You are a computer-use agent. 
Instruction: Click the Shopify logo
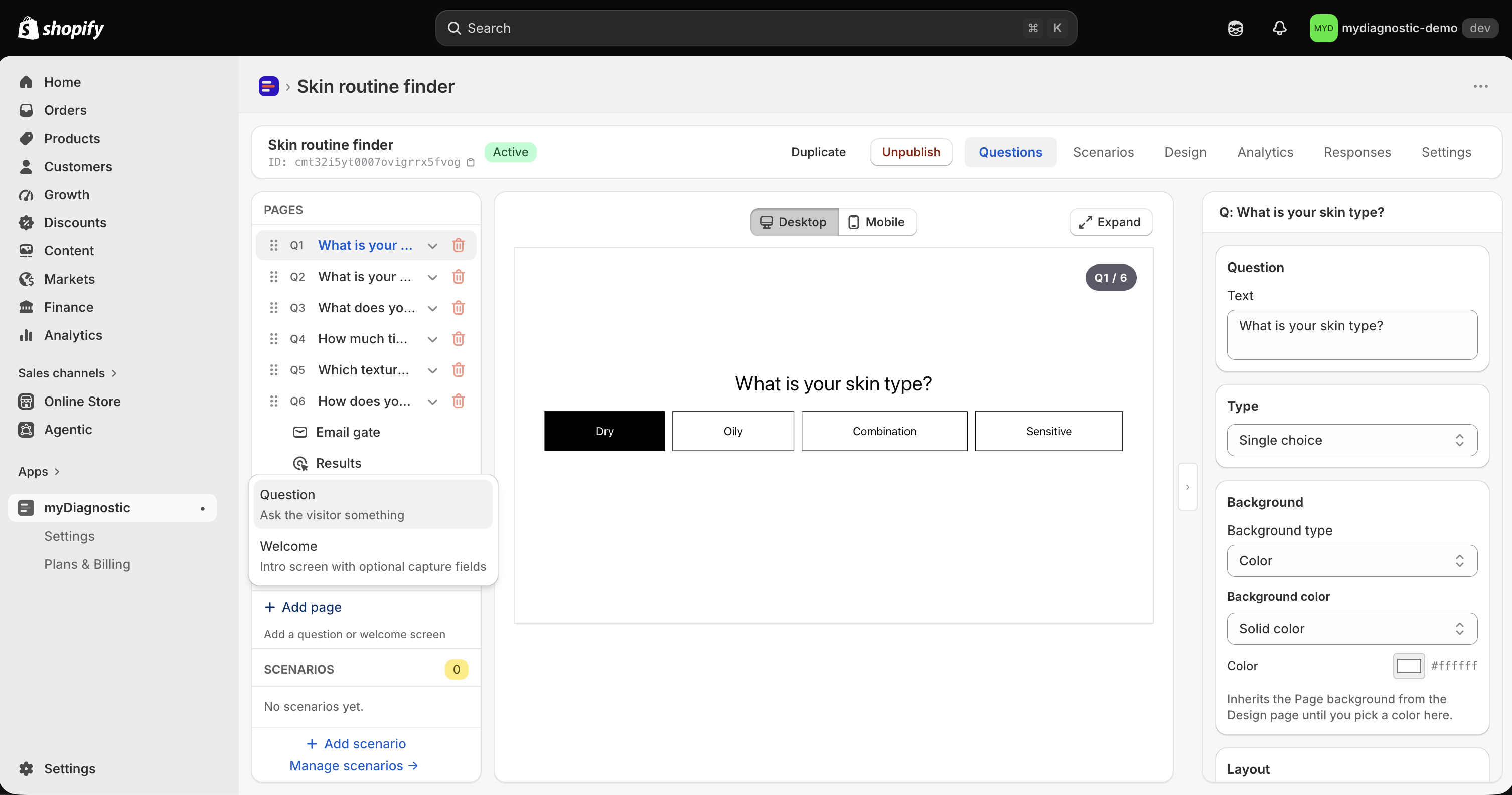click(61, 28)
